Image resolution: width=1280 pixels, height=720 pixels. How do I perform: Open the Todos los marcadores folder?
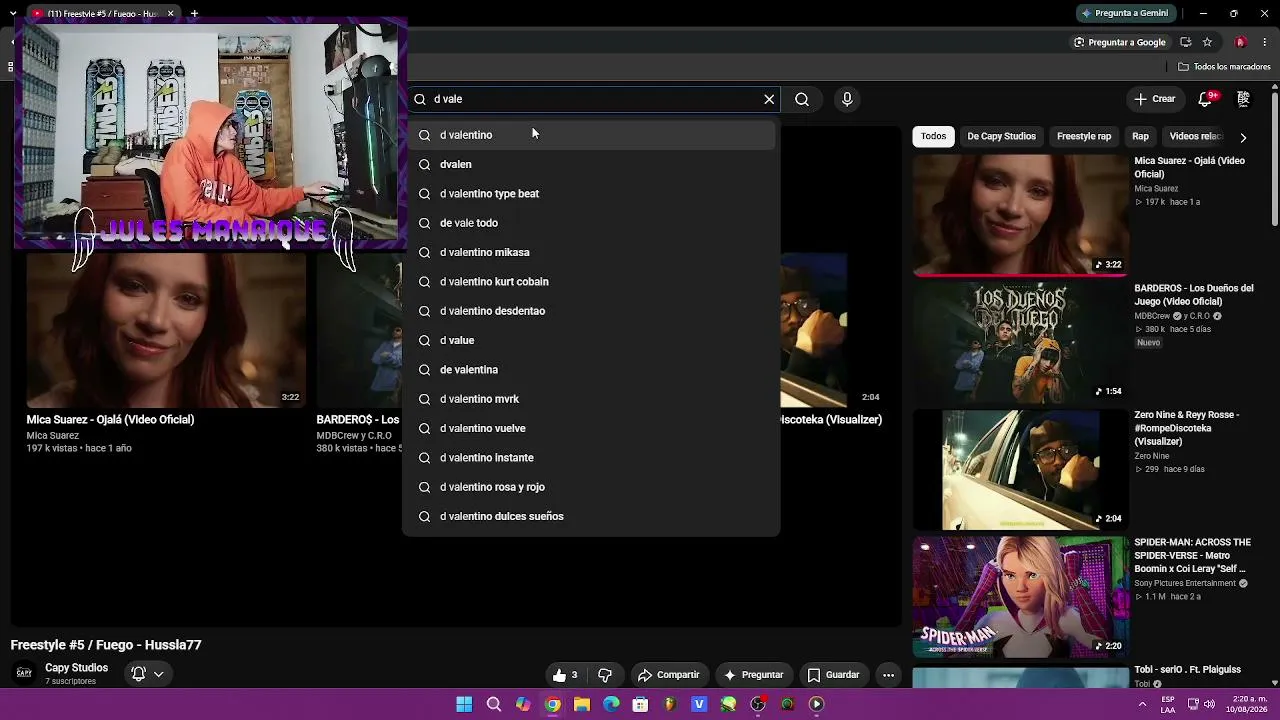coord(1224,67)
